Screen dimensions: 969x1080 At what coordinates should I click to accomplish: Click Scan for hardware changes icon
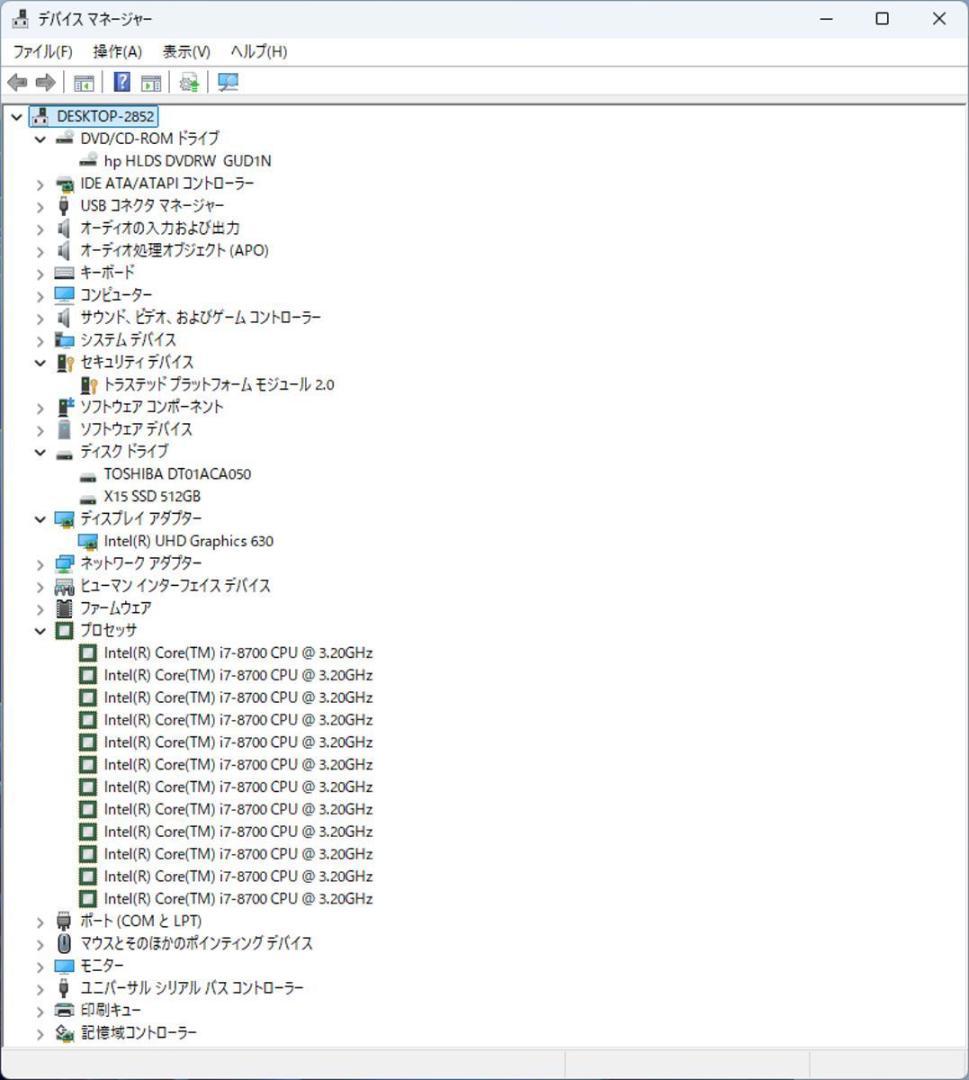(188, 82)
